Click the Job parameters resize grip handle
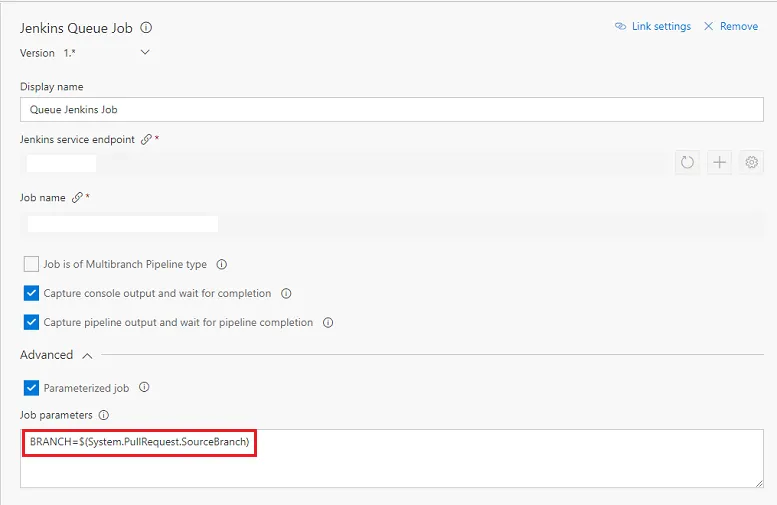The image size is (777, 505). coord(759,483)
